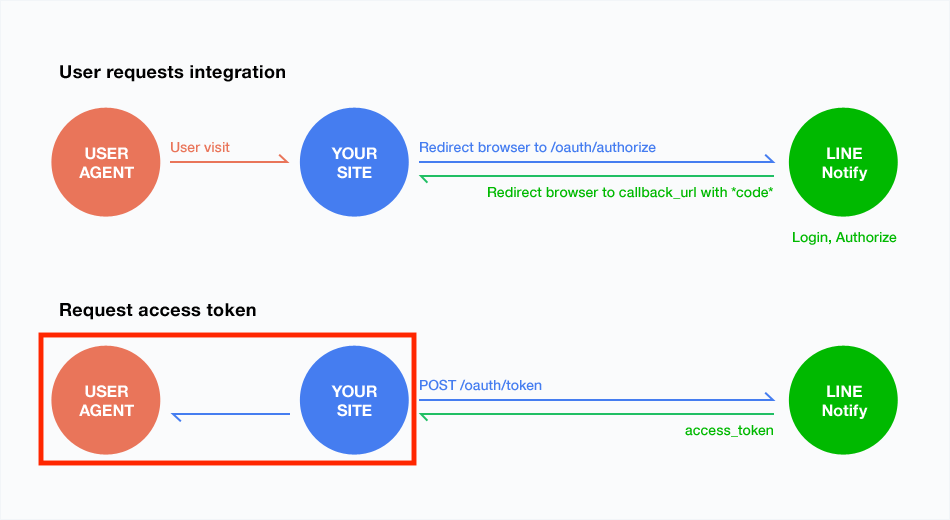
Task: Click the top LINE Notify circle
Action: (x=843, y=162)
